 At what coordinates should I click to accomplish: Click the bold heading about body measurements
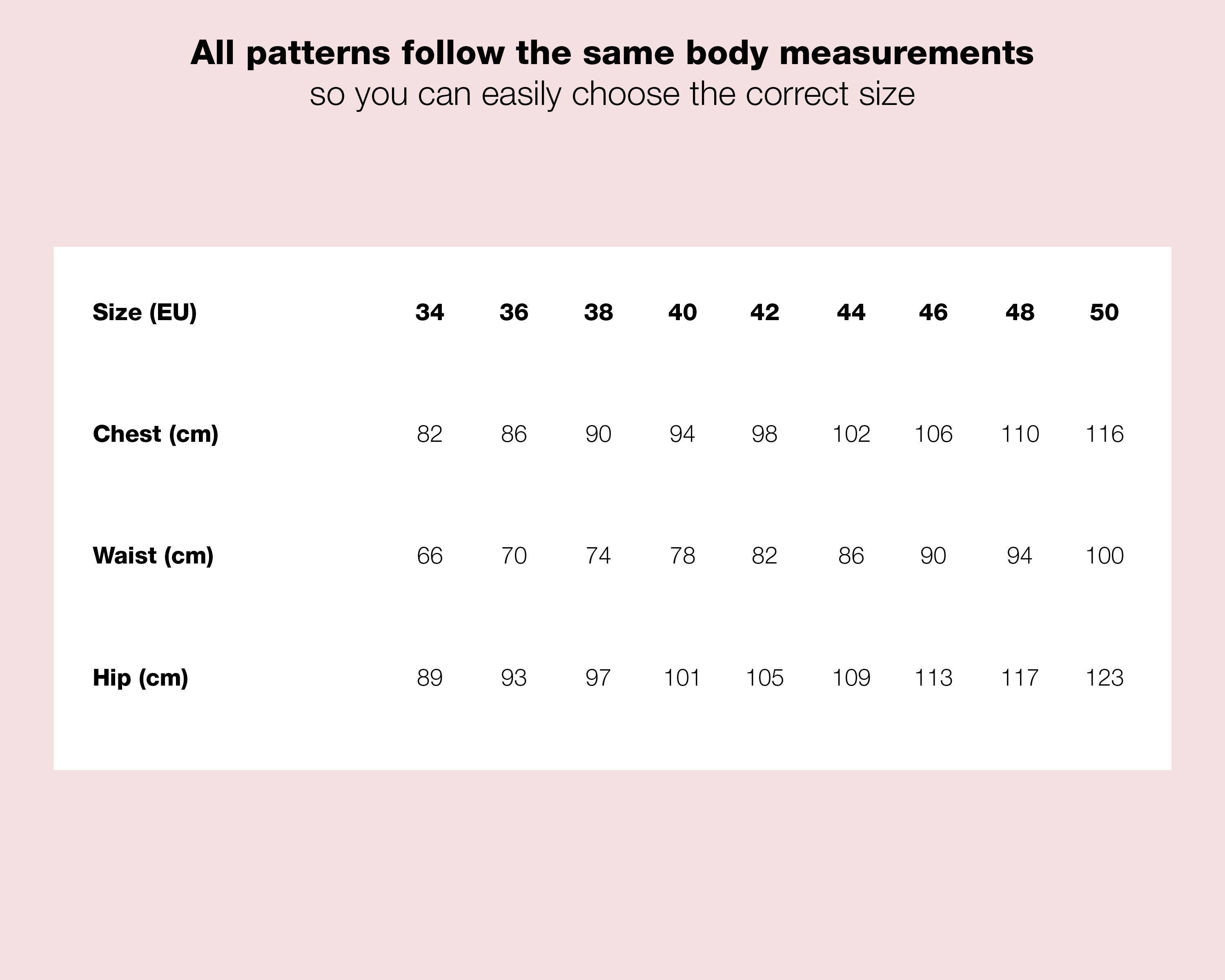(612, 53)
